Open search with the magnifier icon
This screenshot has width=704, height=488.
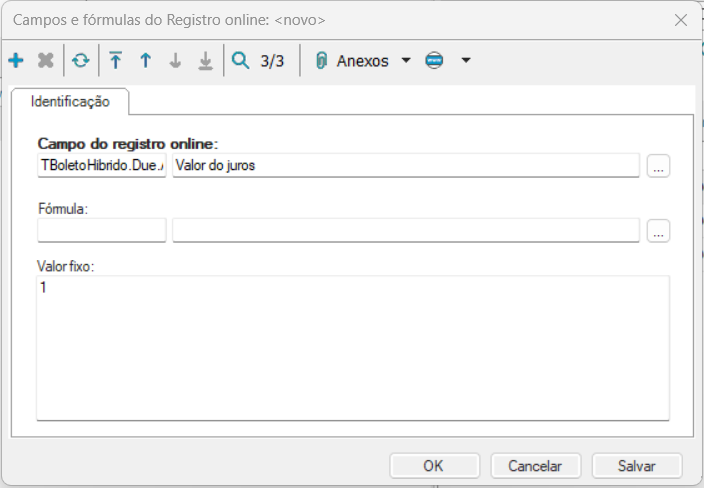point(240,61)
